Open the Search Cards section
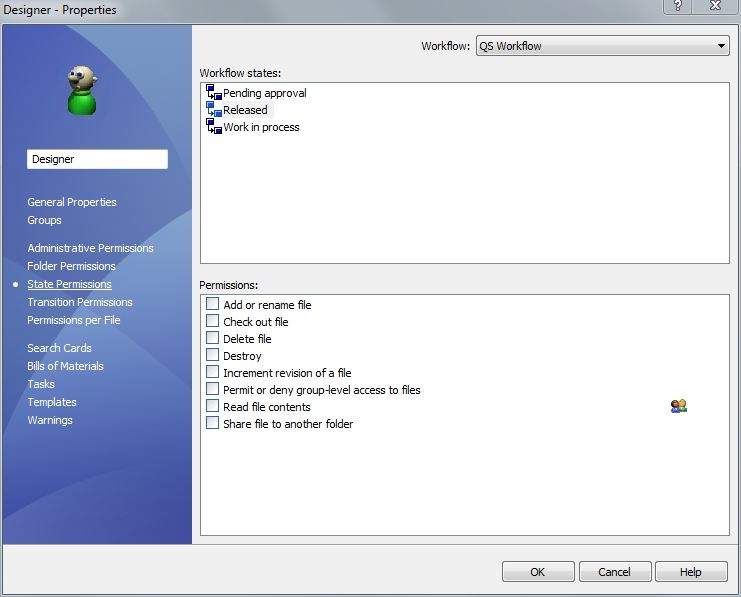Screen dimensions: 741x597 click(60, 348)
